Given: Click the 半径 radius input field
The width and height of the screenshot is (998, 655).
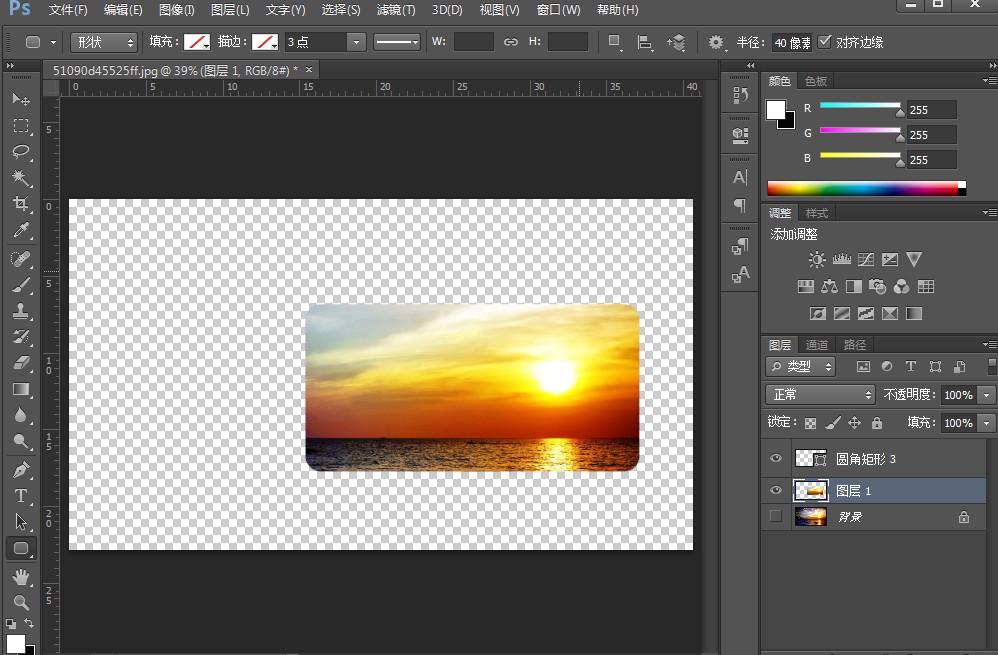Looking at the screenshot, I should pyautogui.click(x=792, y=43).
